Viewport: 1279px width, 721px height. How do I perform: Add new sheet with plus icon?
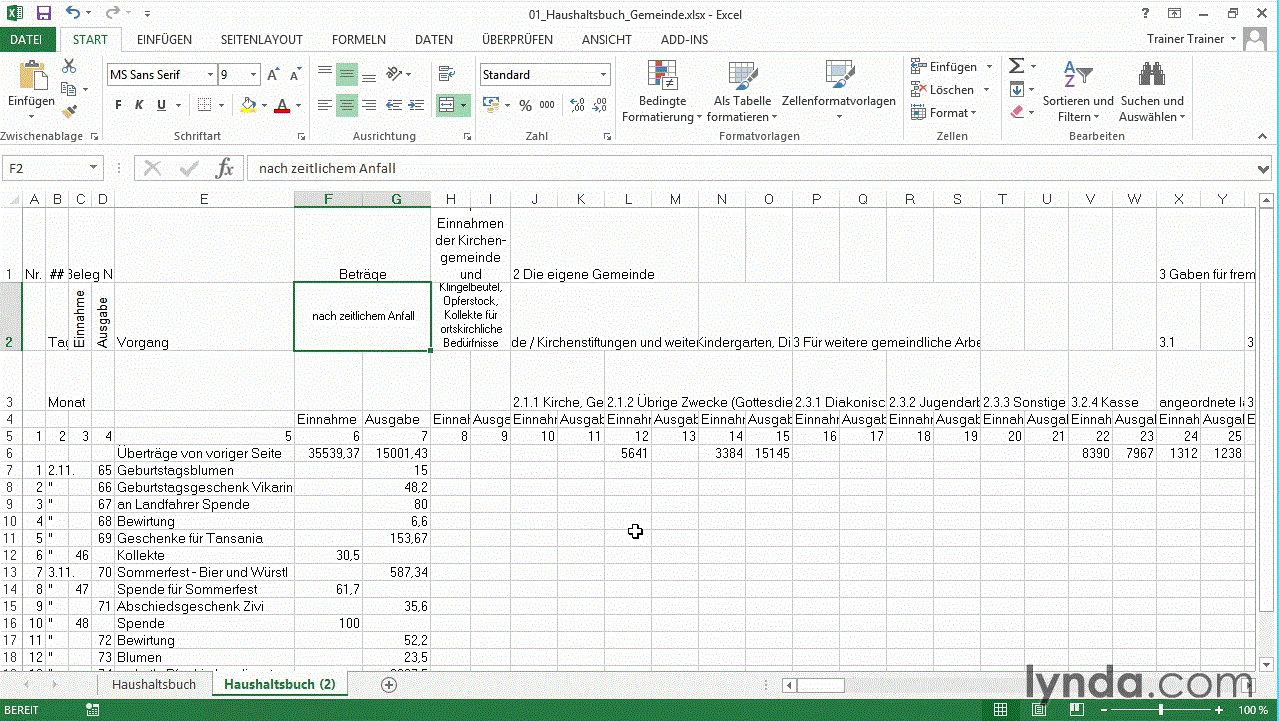(x=389, y=684)
